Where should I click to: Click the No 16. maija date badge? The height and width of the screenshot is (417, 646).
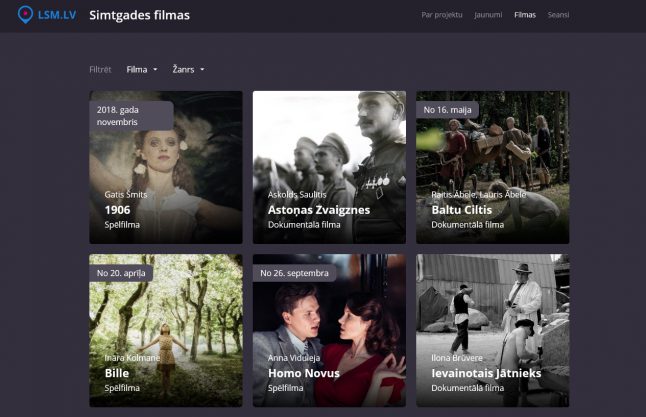[x=447, y=110]
